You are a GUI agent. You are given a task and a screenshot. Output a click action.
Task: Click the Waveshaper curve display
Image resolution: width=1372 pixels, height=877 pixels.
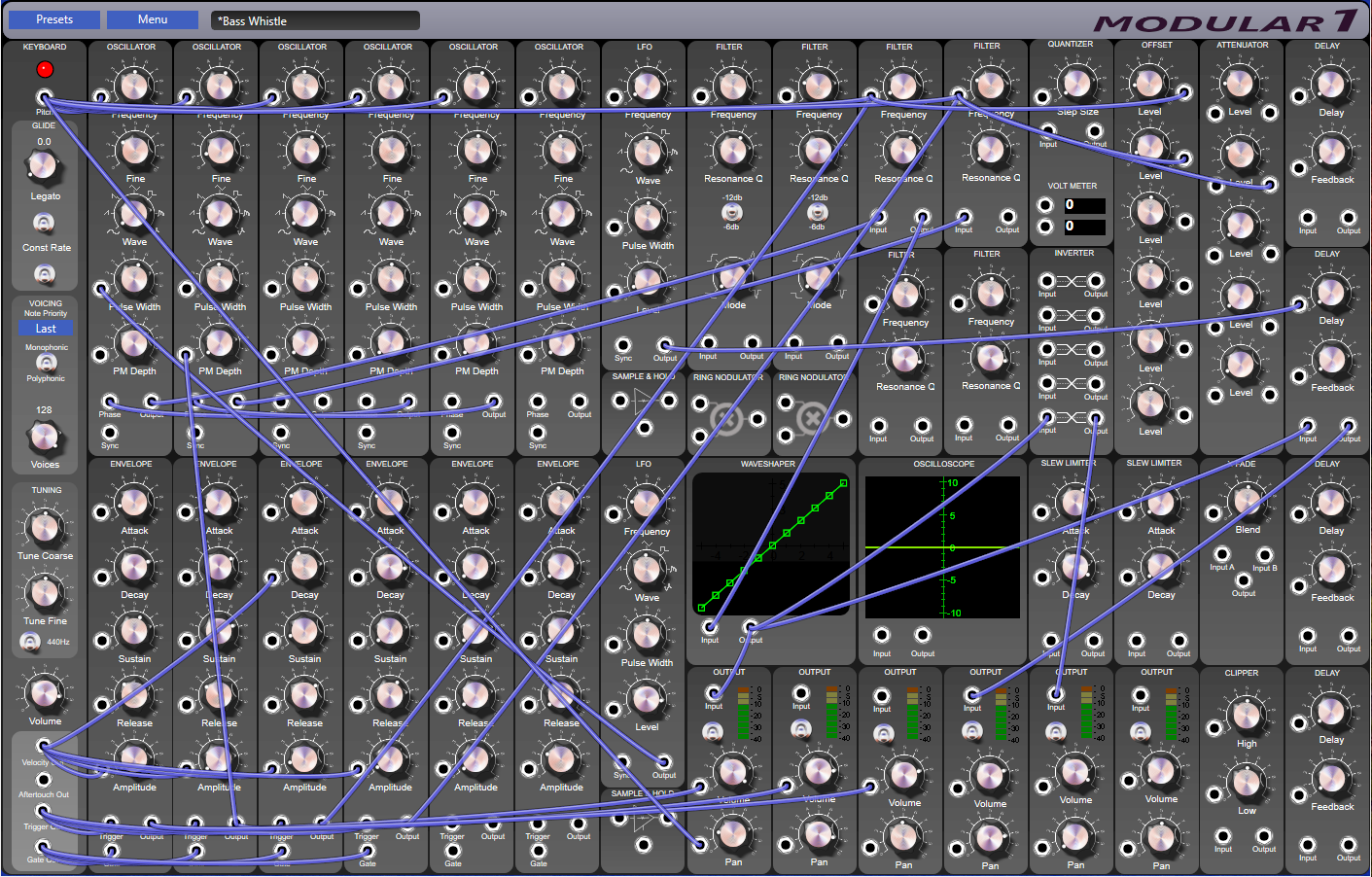click(x=770, y=544)
